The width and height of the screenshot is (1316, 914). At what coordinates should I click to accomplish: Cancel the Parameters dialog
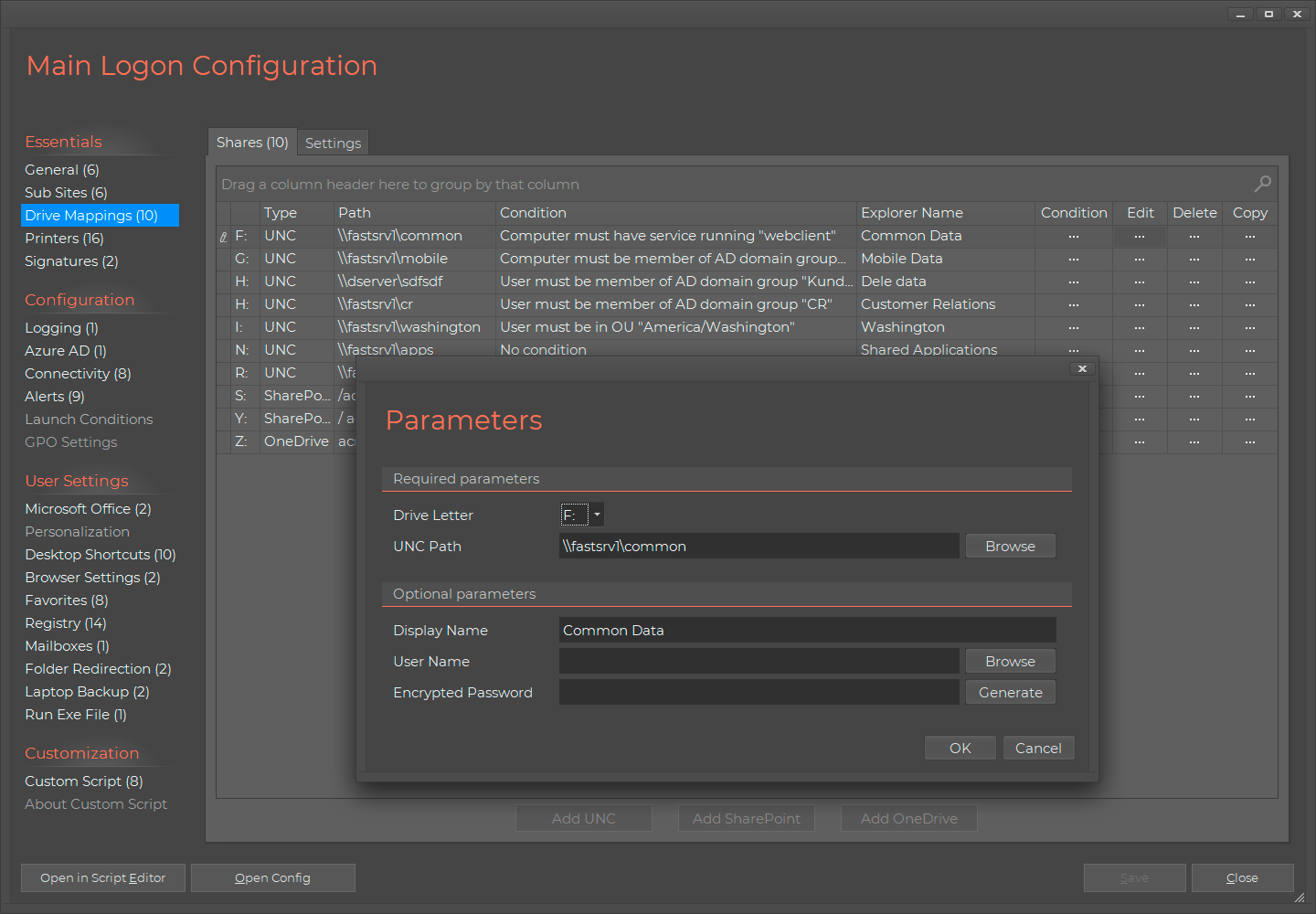pos(1038,748)
